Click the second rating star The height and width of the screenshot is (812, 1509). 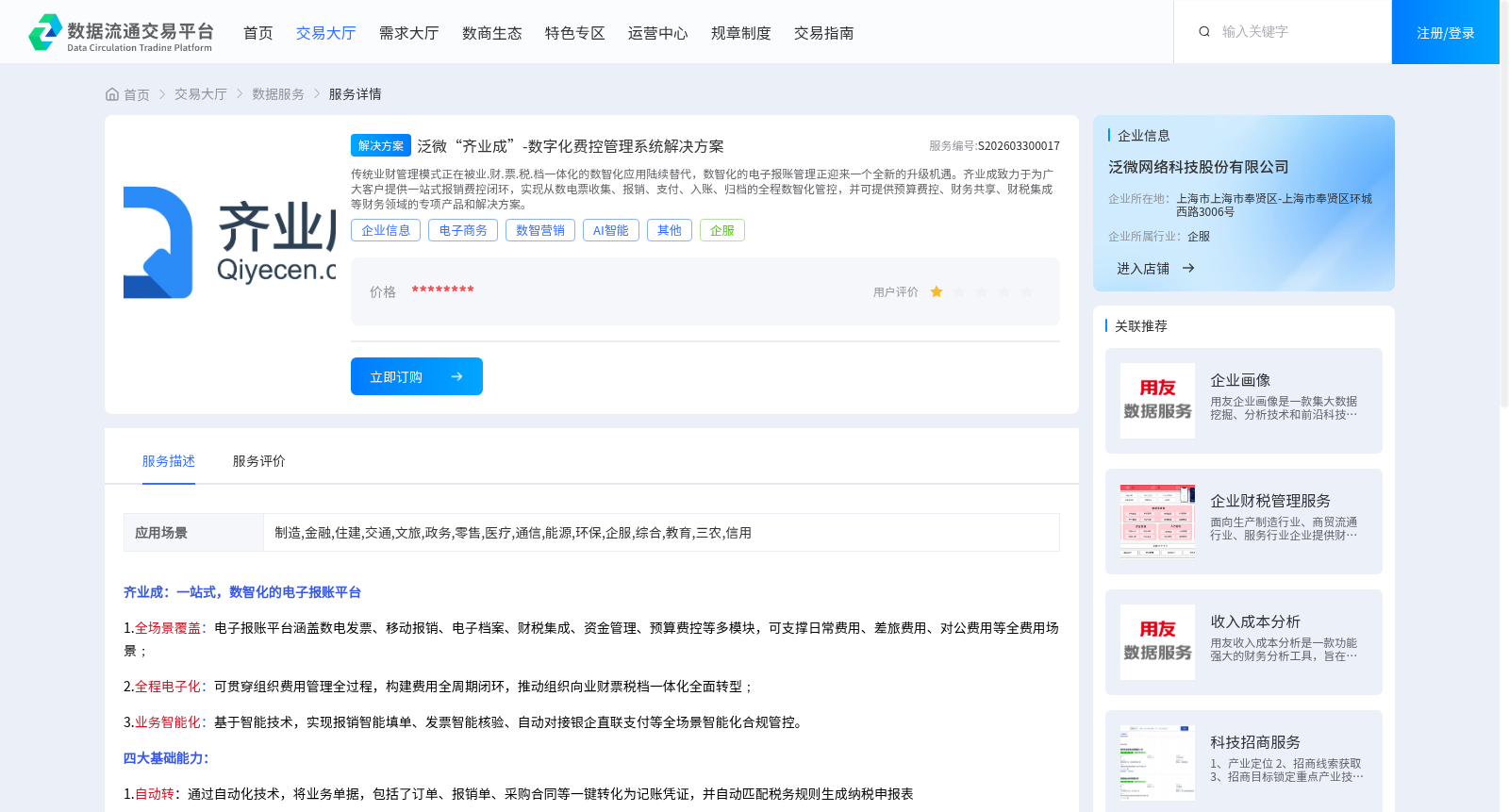pyautogui.click(x=959, y=292)
